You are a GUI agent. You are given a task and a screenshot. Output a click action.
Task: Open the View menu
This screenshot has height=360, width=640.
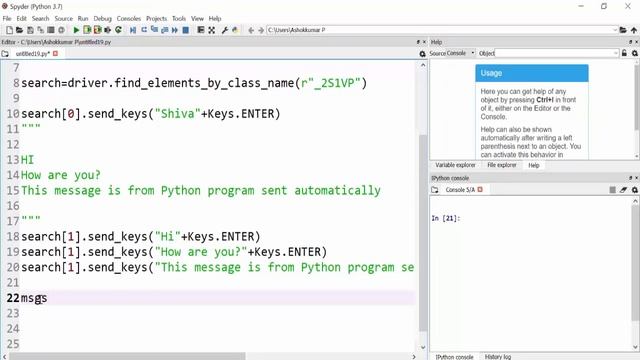coord(197,19)
